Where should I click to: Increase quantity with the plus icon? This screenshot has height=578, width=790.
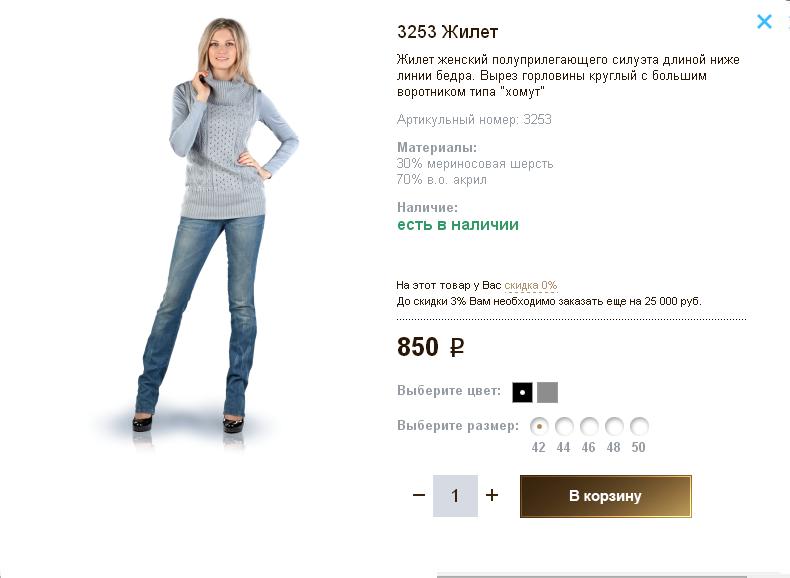pos(492,495)
